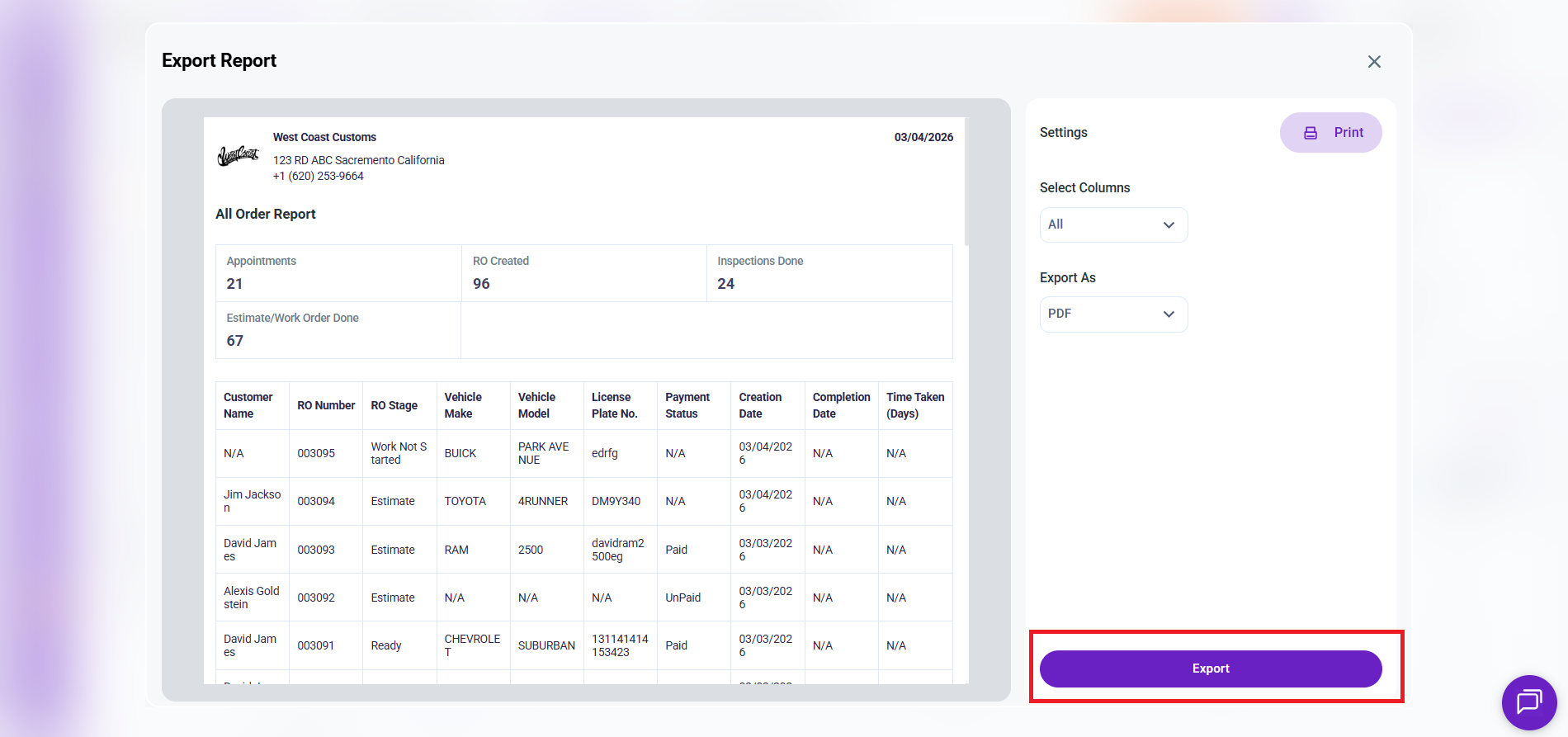This screenshot has width=1568, height=737.
Task: Click the report preview scrollbar
Action: [x=966, y=182]
